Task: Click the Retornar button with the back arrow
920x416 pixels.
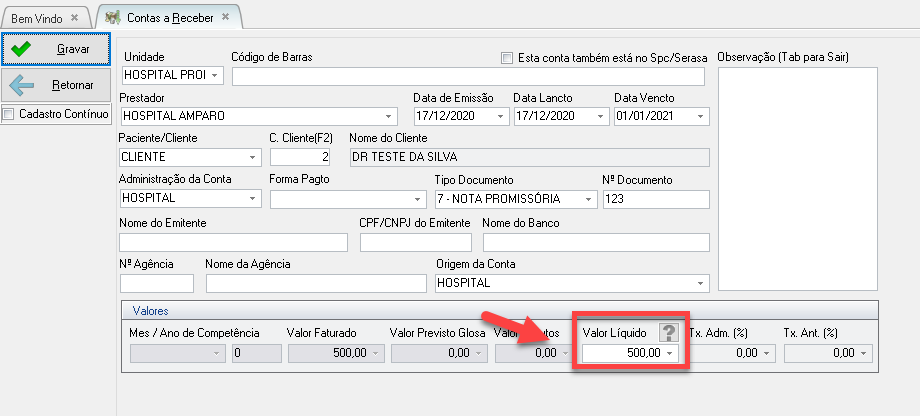Action: [x=55, y=85]
